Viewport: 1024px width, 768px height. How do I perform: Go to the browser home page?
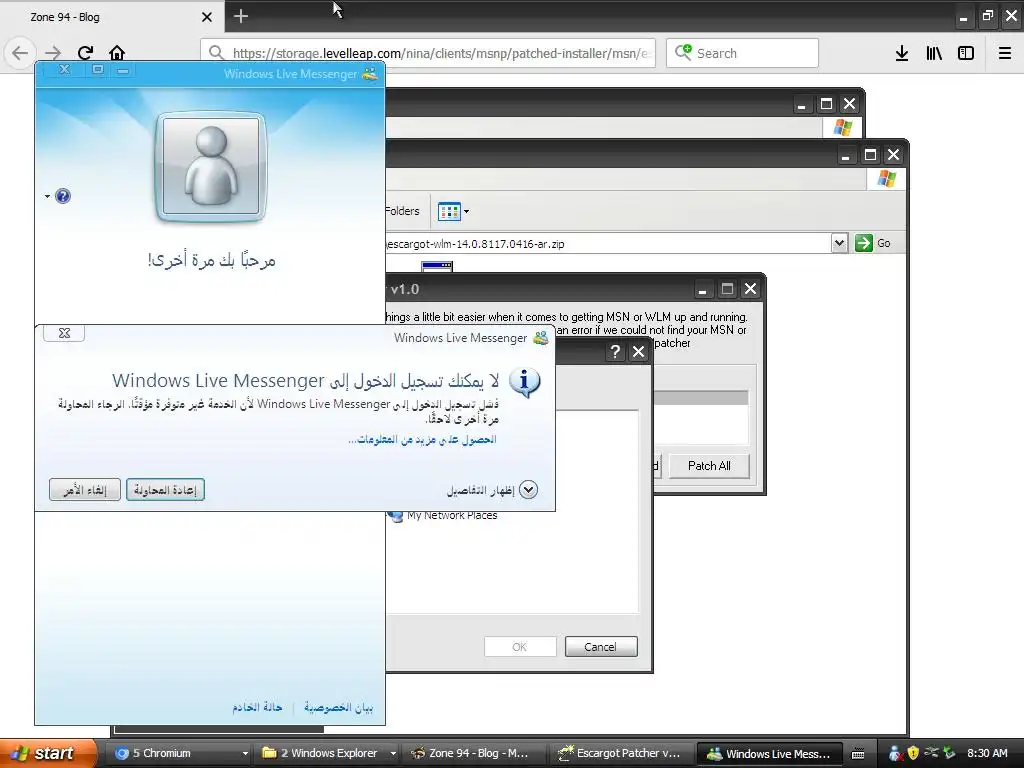(x=117, y=53)
